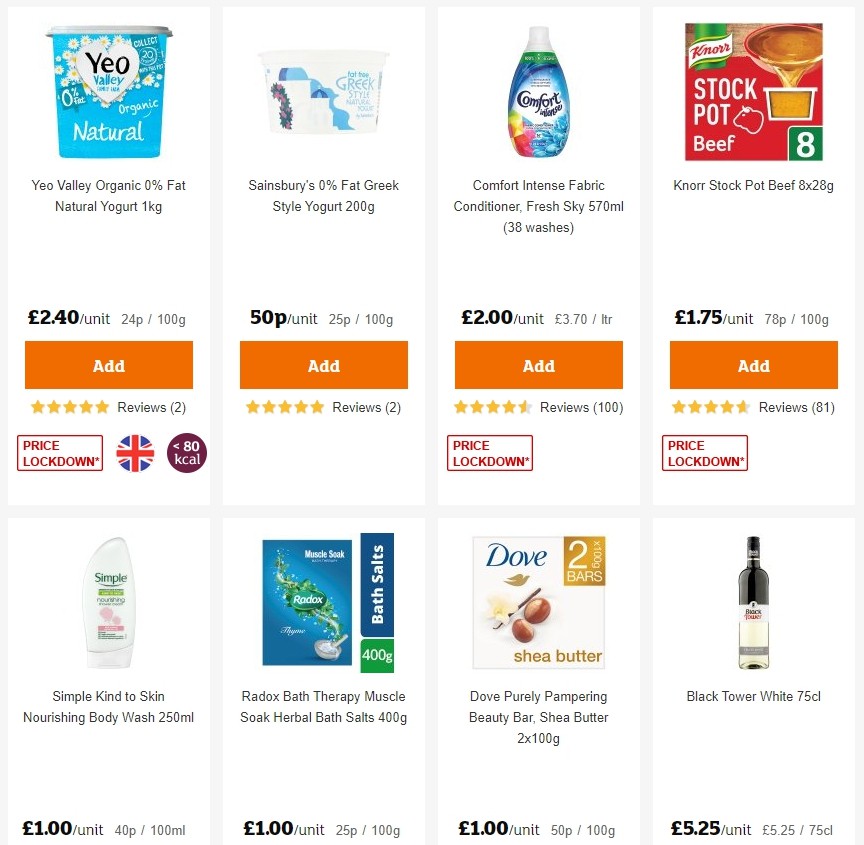Image resolution: width=864 pixels, height=845 pixels.
Task: Click the five-star rating for Sainsbury's Greek yogurt
Action: point(285,407)
